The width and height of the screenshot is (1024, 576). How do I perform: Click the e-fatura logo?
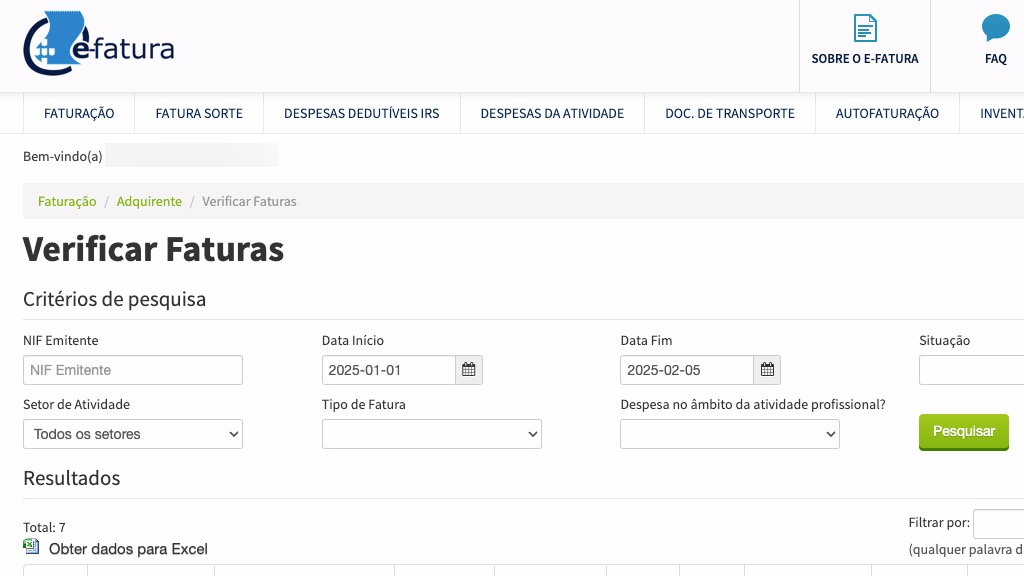[98, 45]
